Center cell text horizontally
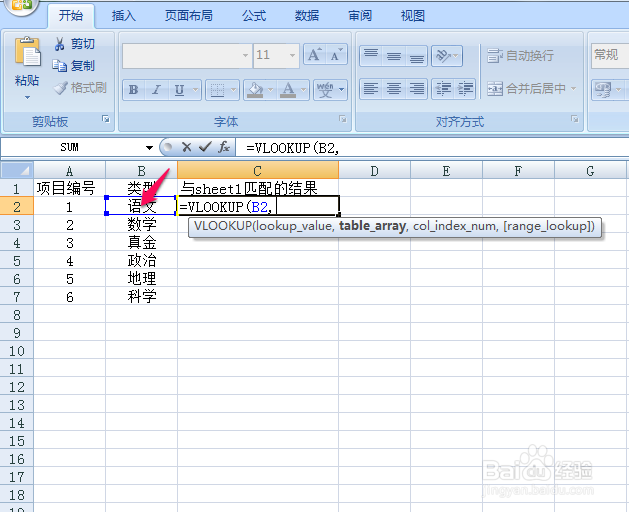 (x=394, y=89)
